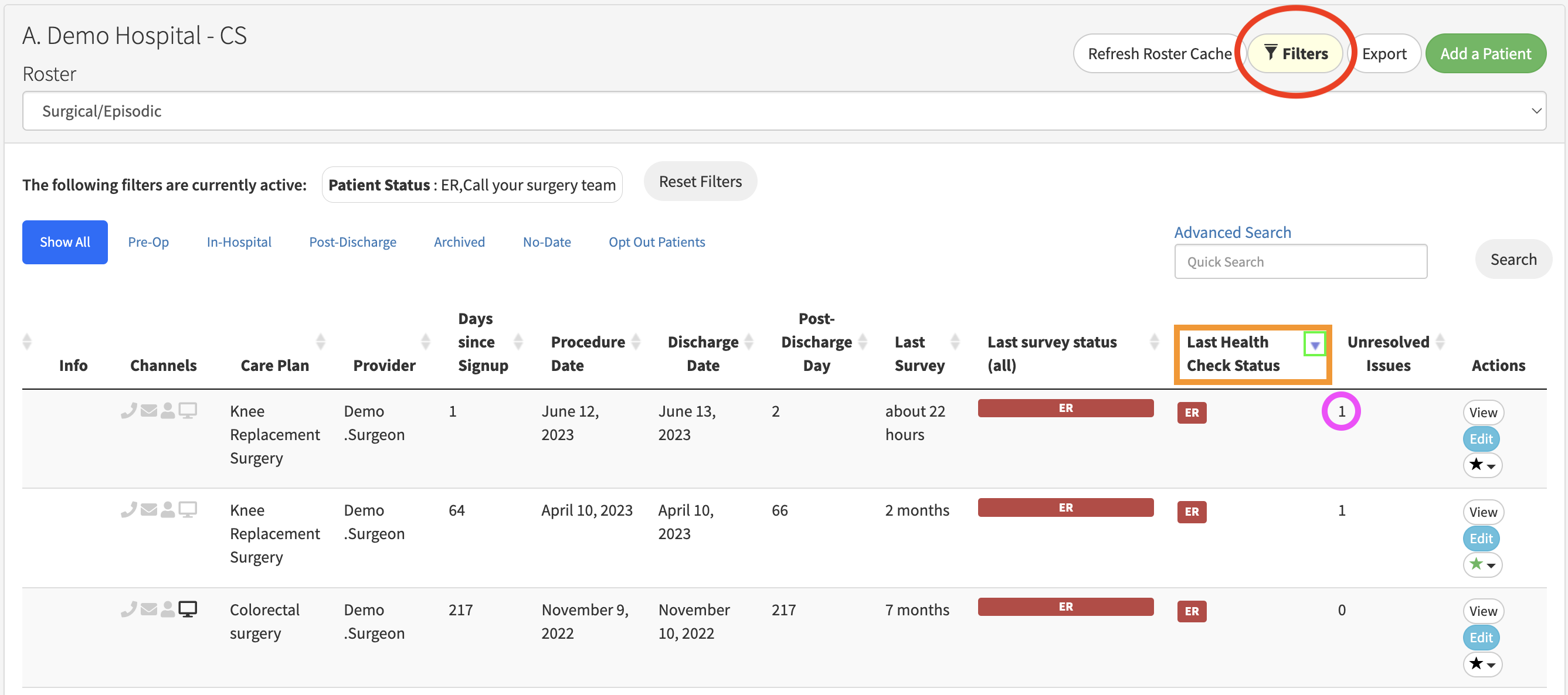Open the Advanced Search link

coord(1232,232)
